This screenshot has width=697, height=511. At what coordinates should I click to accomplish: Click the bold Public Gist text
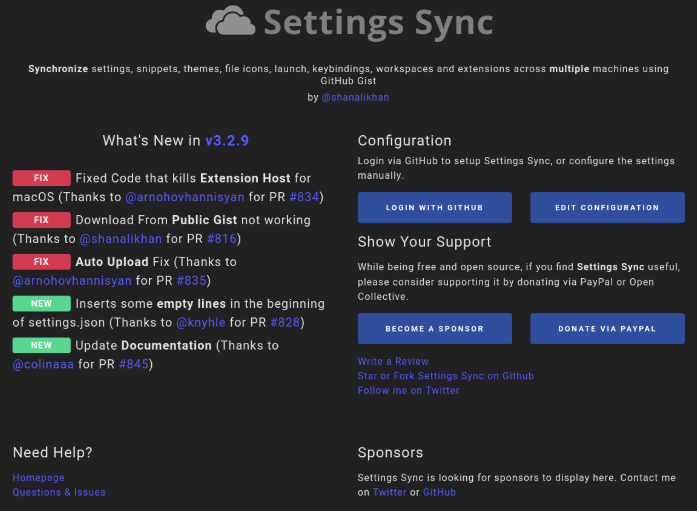(204, 220)
